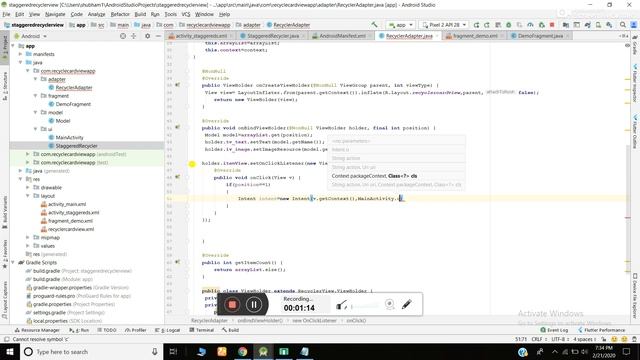Select MainActivity in project tree
This screenshot has height=360, width=640.
tap(69, 137)
